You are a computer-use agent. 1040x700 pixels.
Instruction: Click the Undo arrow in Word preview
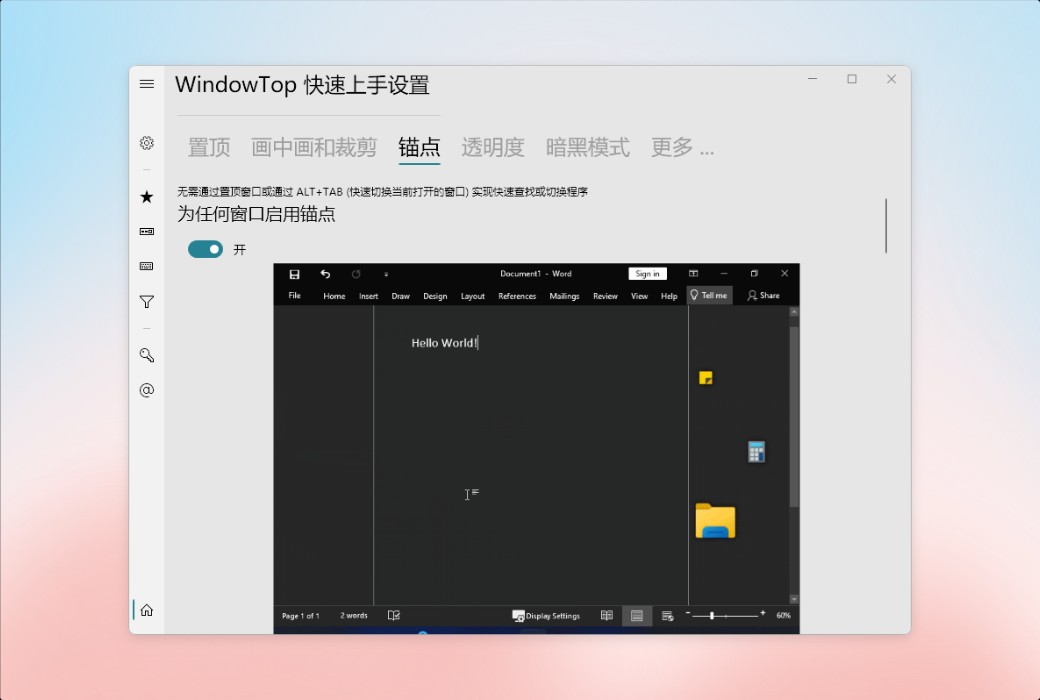tap(325, 274)
